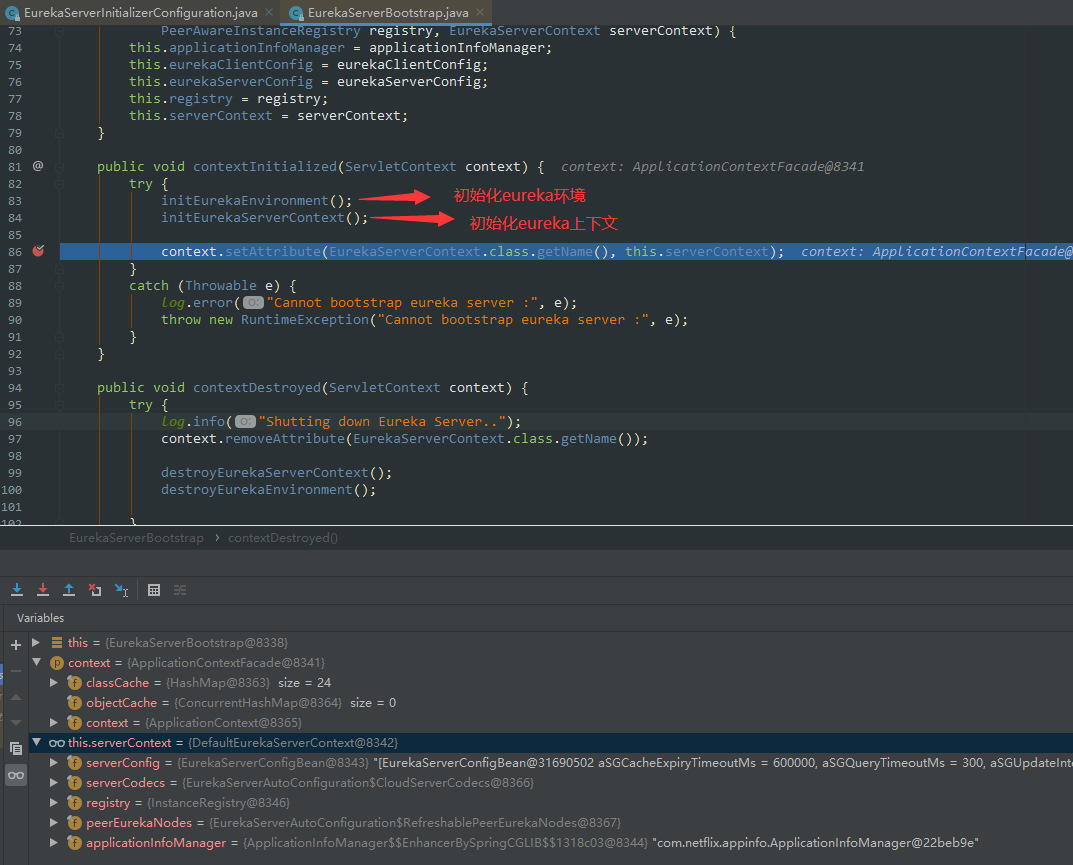Click the Java class icon on EurekaServerBootstrap.java tab
Screen dimensions: 1073x865
tap(296, 13)
